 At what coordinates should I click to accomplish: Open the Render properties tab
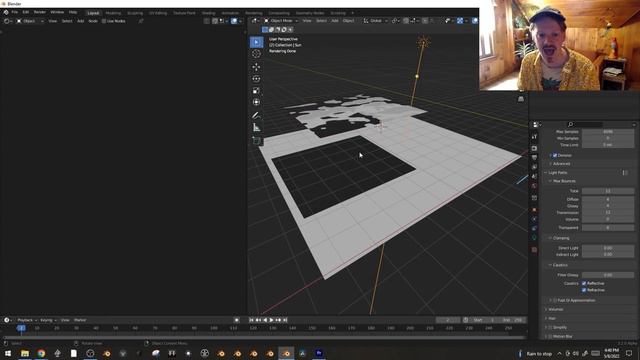tap(534, 148)
